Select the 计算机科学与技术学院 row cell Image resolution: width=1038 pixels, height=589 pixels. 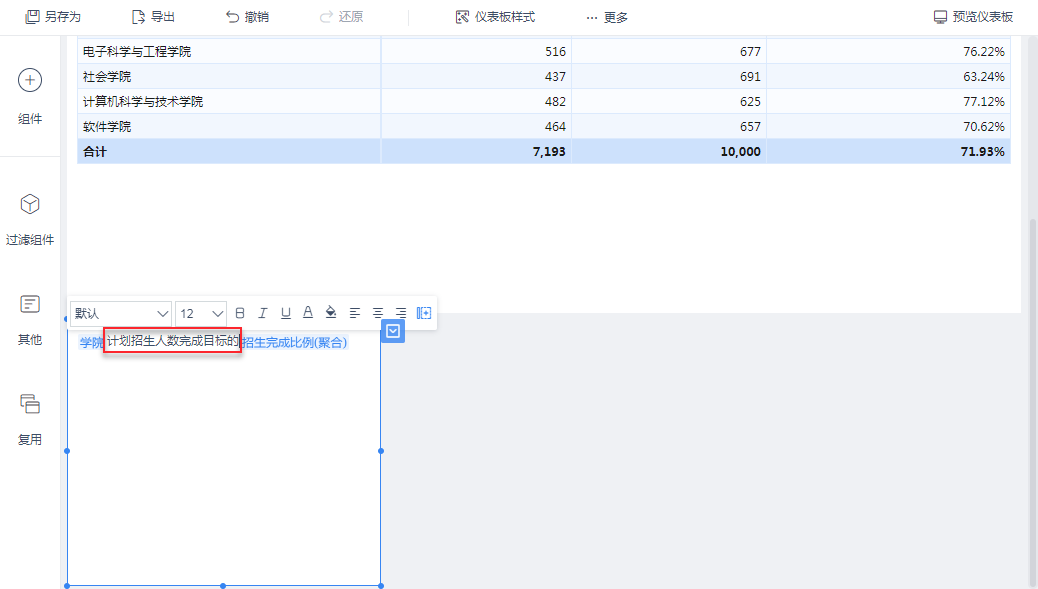point(229,102)
